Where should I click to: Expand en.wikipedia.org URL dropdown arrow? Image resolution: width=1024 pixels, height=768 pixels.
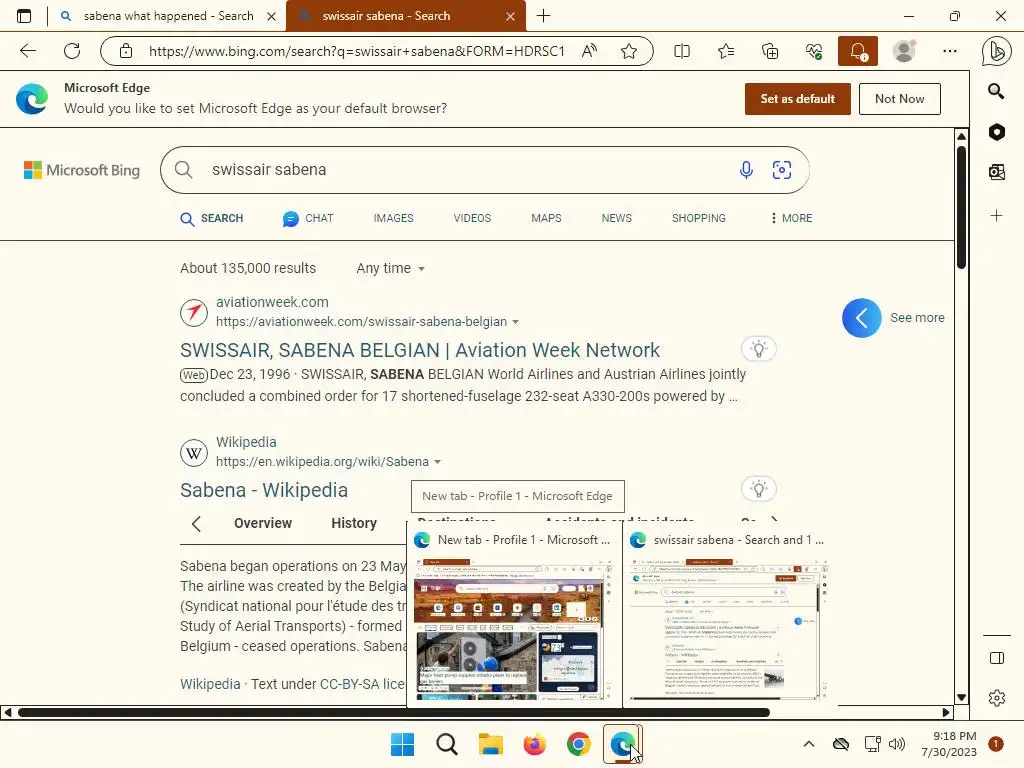pyautogui.click(x=438, y=462)
